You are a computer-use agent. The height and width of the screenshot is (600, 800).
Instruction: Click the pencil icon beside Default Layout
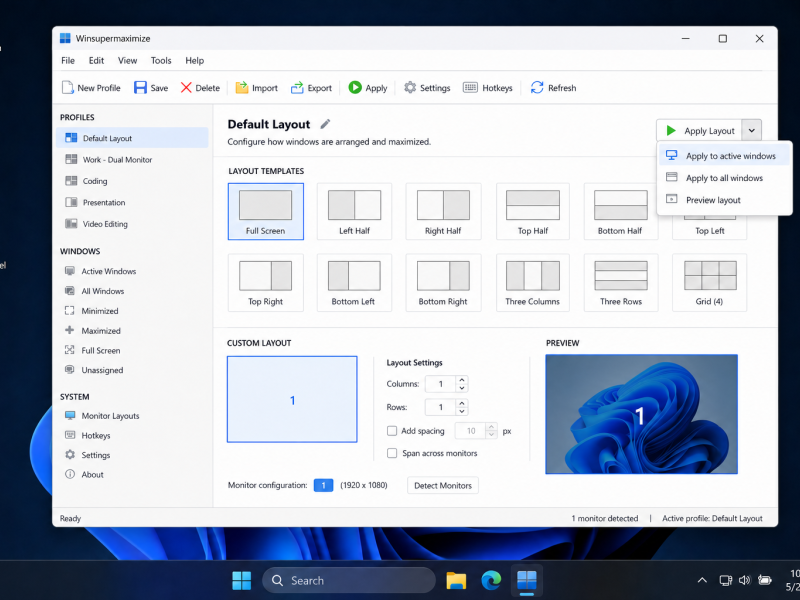326,124
